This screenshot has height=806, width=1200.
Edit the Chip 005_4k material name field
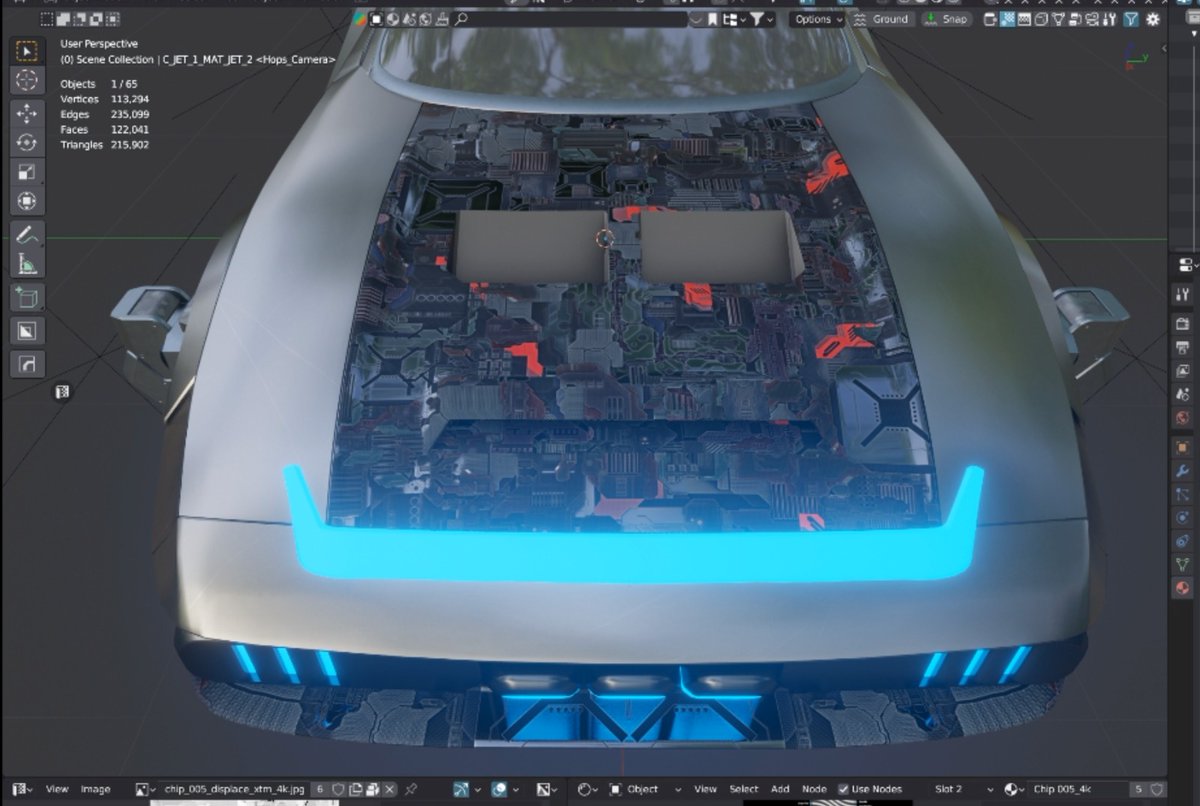[x=1080, y=789]
